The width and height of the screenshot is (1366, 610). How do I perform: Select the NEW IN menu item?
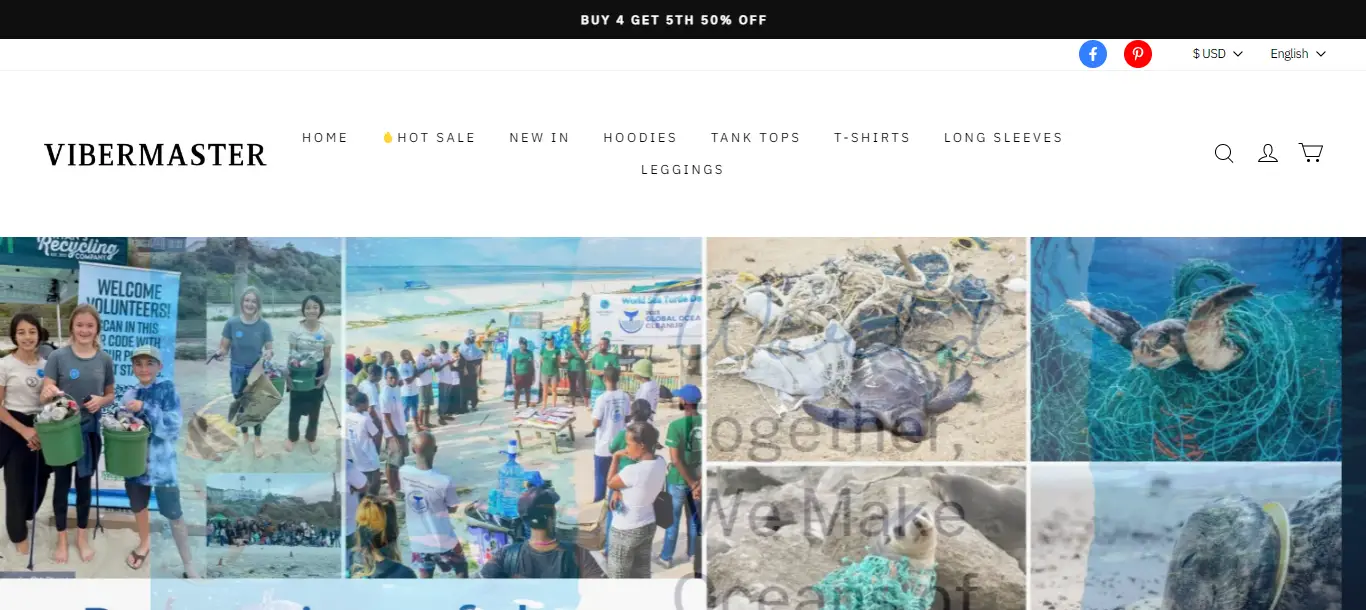click(x=539, y=138)
